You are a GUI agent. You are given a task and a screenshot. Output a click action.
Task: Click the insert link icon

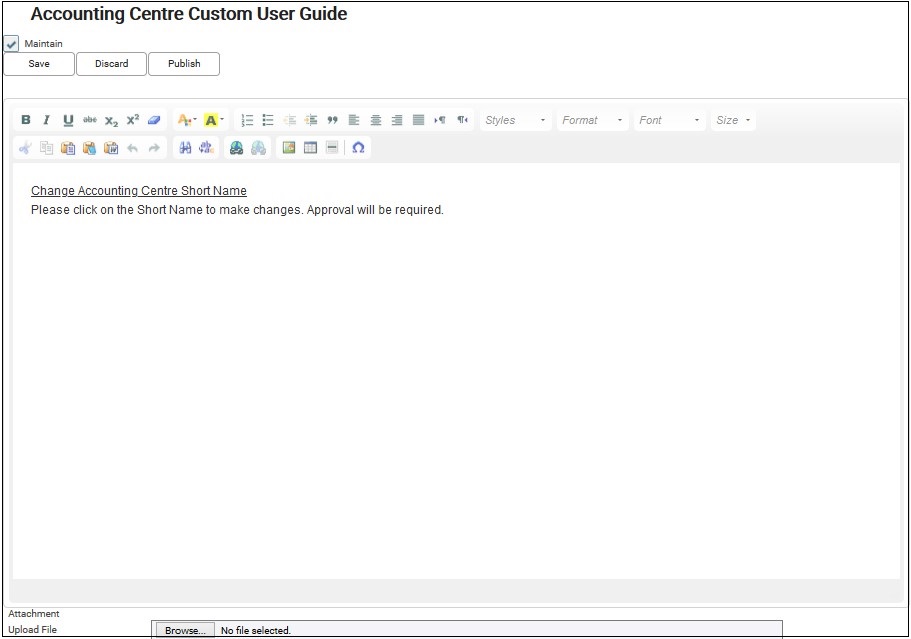(x=236, y=148)
